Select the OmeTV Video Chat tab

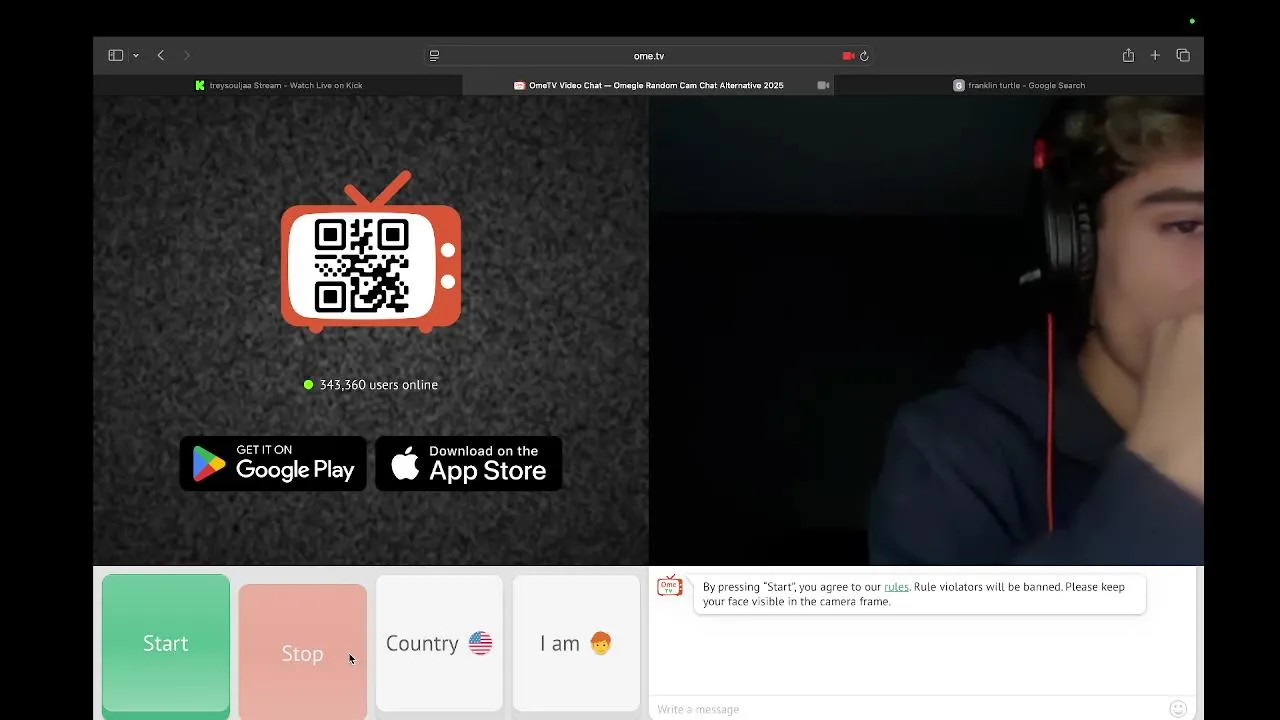tap(648, 85)
